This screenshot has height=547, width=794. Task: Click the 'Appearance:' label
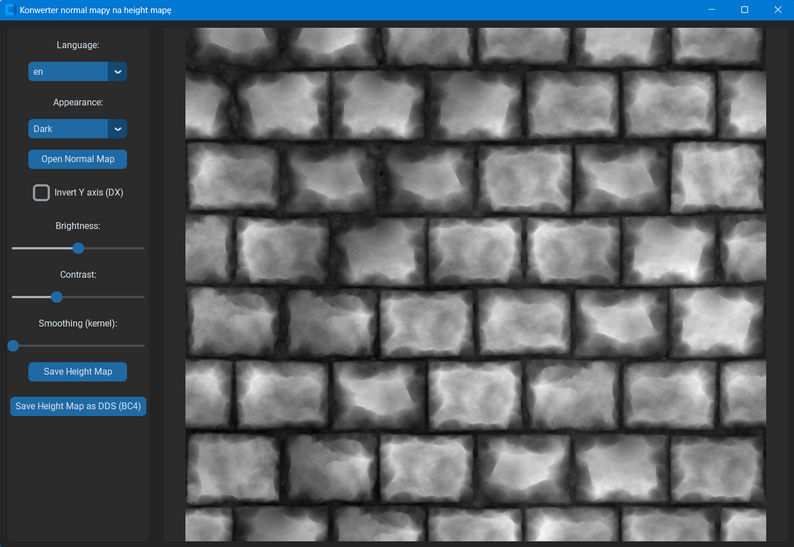[x=78, y=102]
